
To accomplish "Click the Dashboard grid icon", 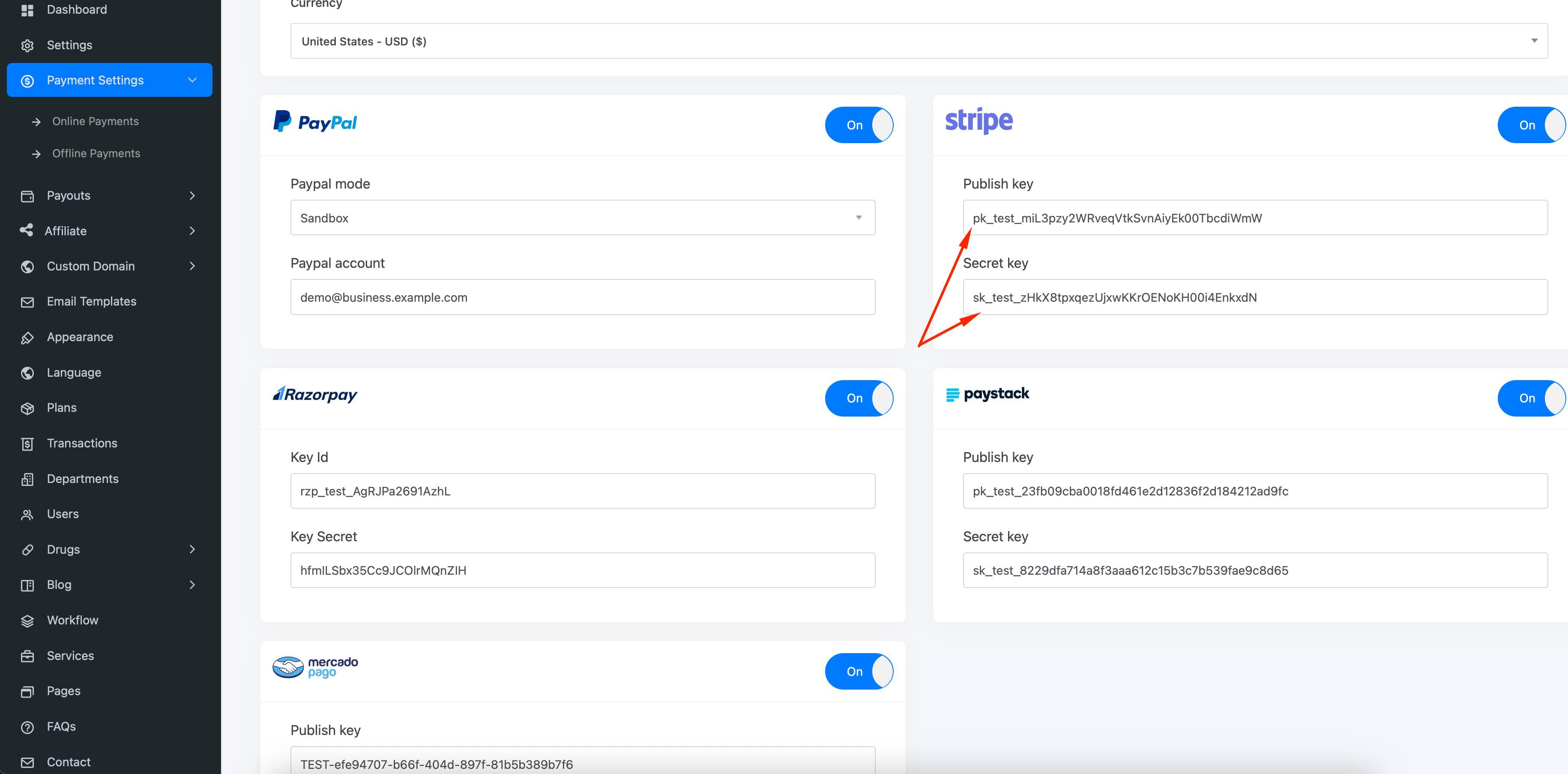I will click(27, 10).
